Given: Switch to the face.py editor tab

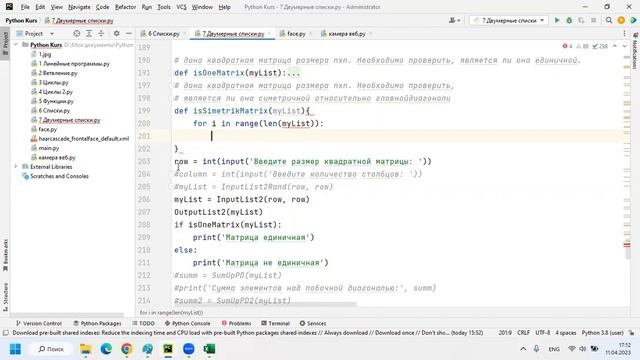Looking at the screenshot, I should point(296,33).
